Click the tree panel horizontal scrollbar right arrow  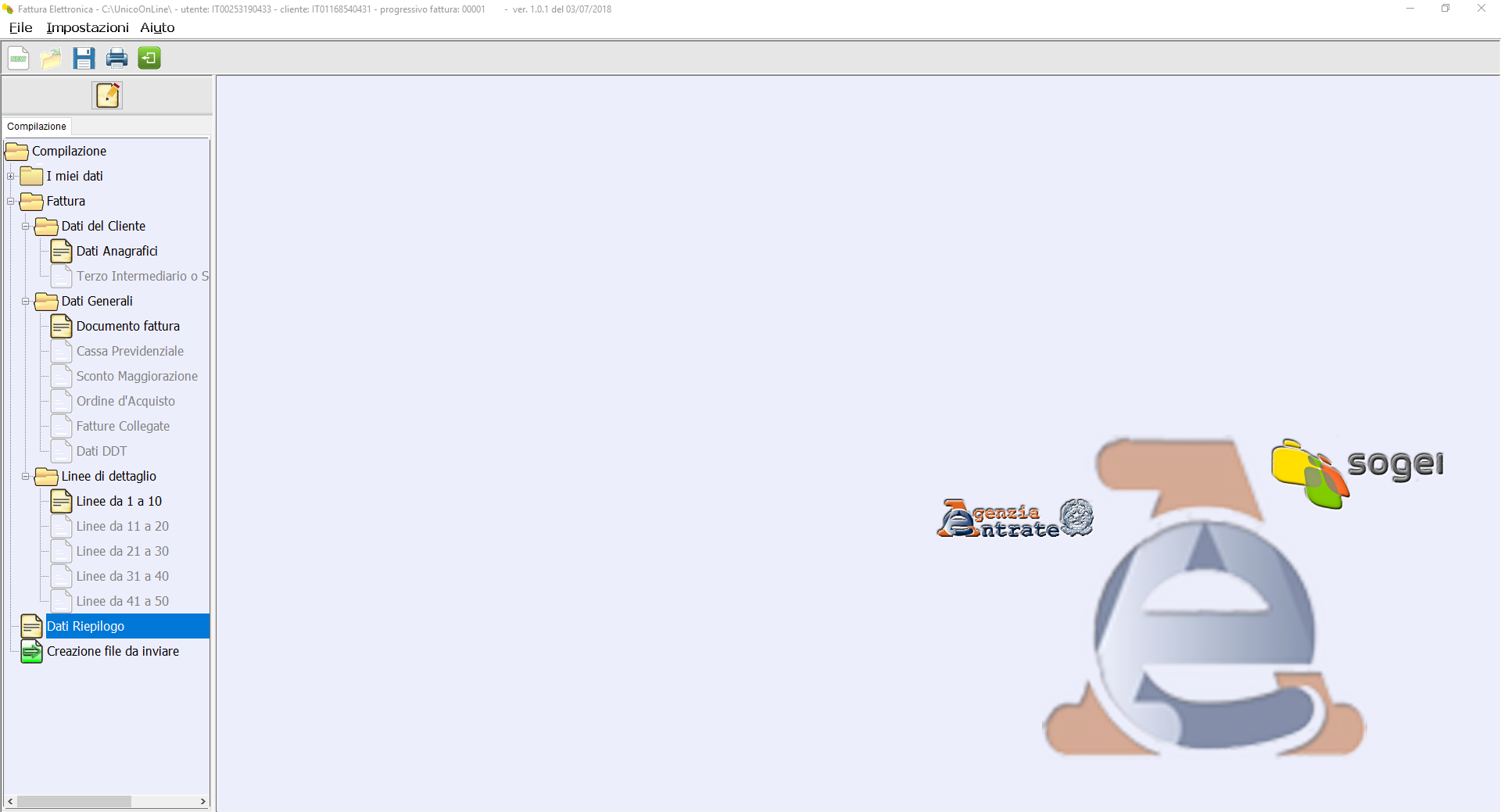[203, 802]
